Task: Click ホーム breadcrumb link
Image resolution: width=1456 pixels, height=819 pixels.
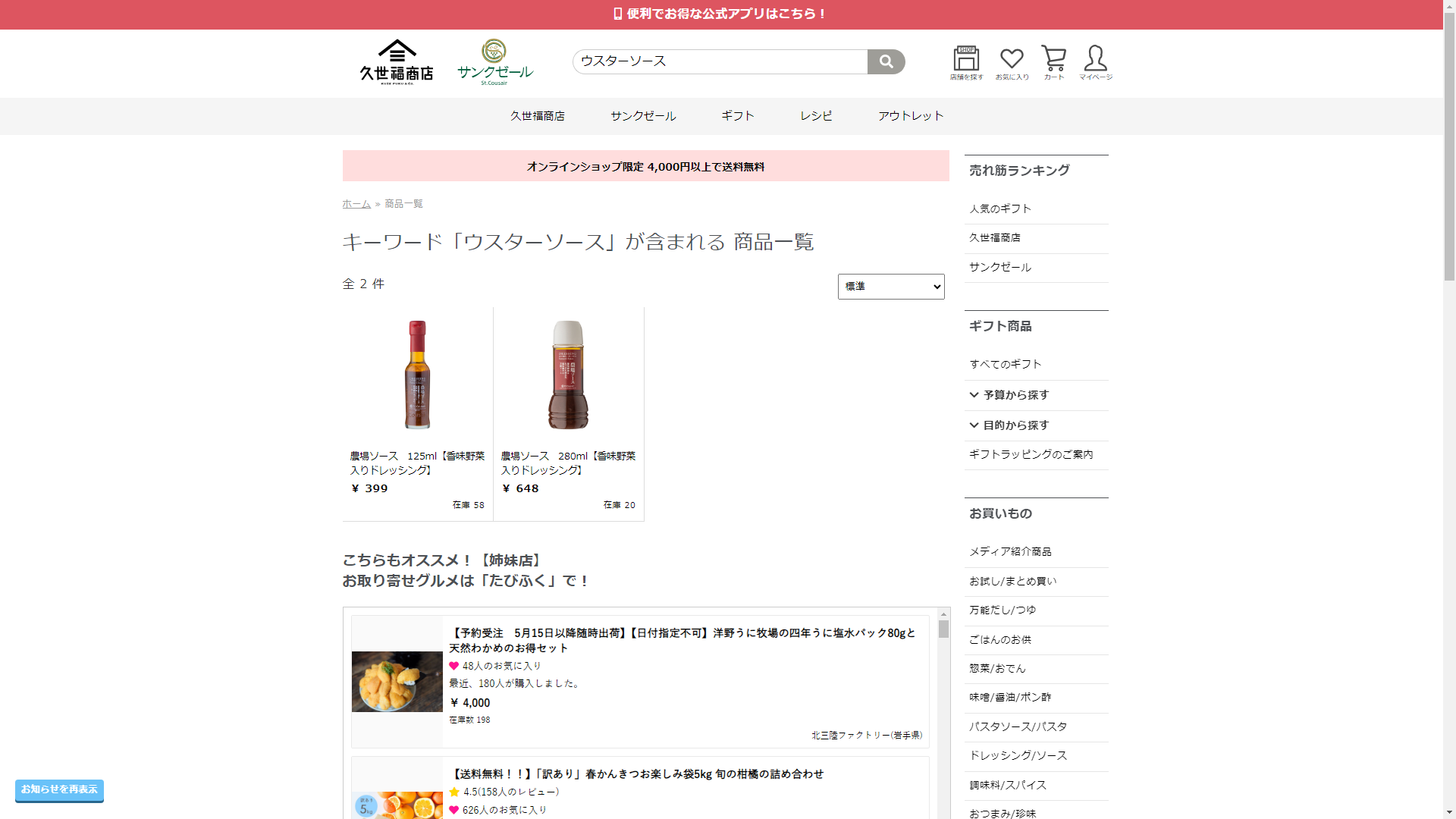Action: coord(356,204)
